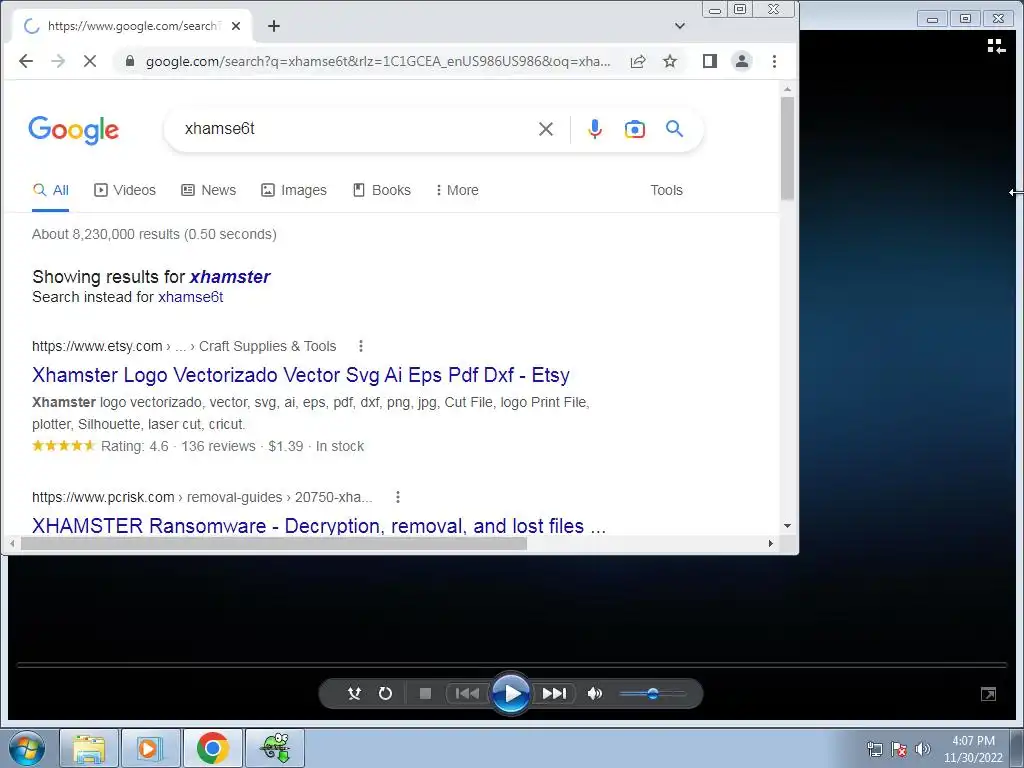
Task: Open the Windows Start menu
Action: 27,748
